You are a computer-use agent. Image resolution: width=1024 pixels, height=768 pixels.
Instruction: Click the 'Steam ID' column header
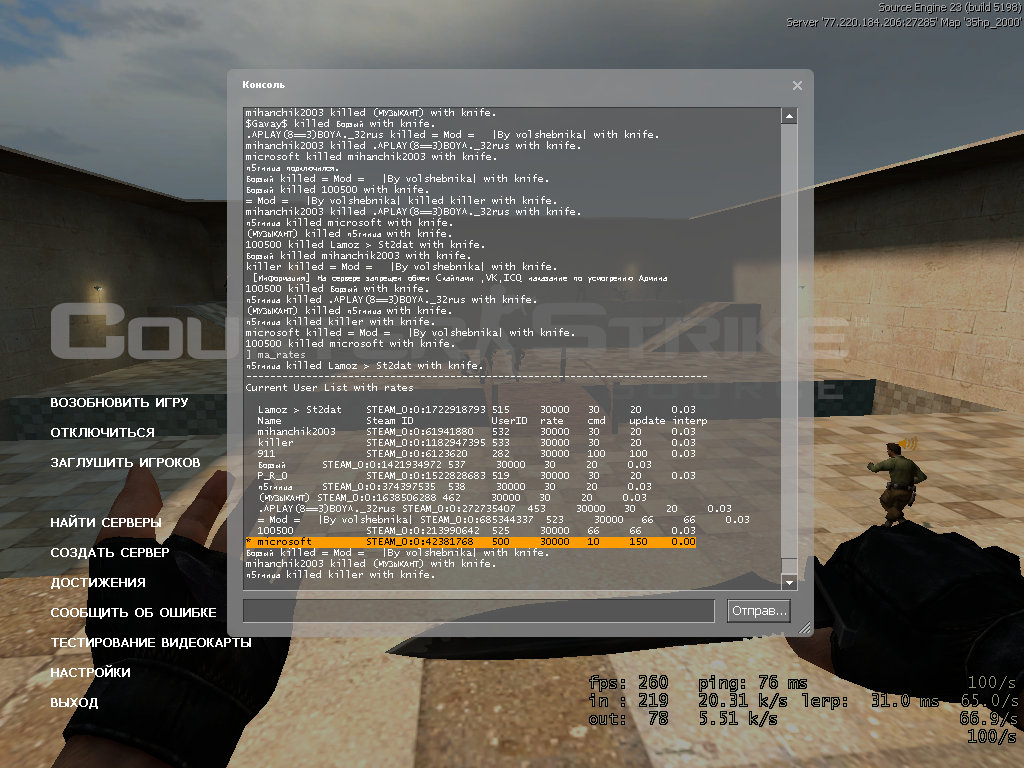(x=390, y=421)
